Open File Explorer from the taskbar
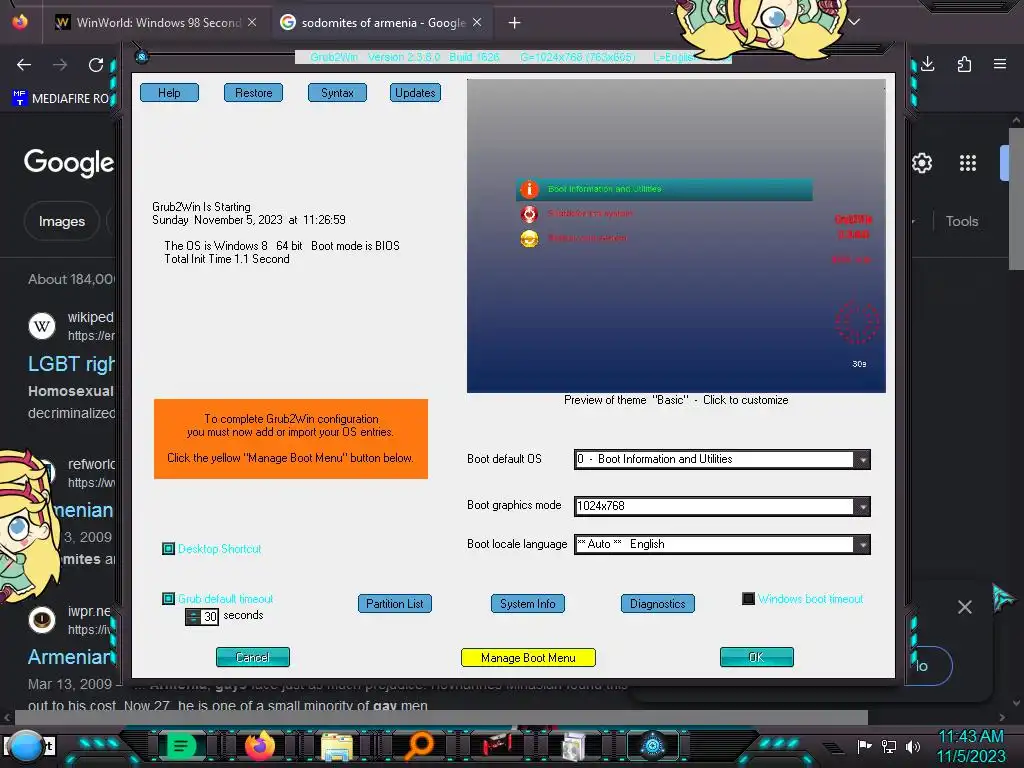 (337, 746)
